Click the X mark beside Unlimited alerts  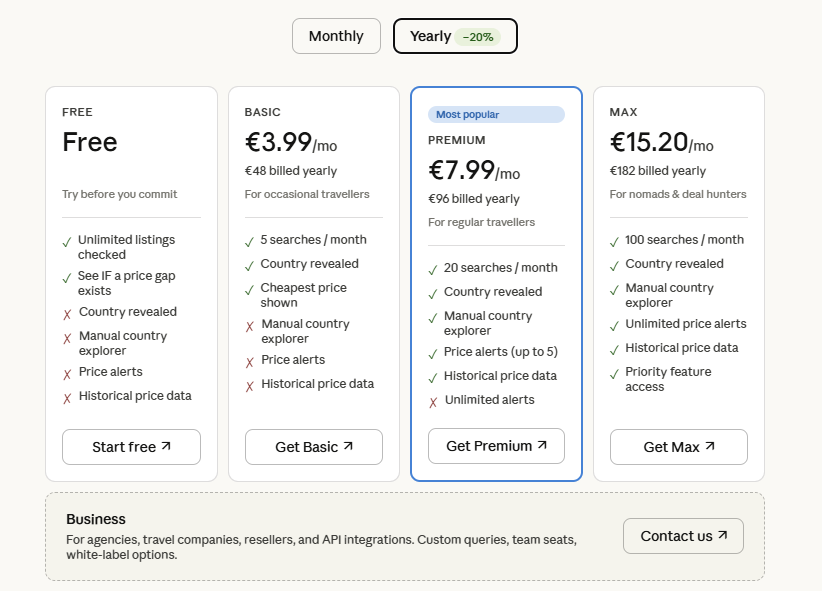[x=433, y=401]
